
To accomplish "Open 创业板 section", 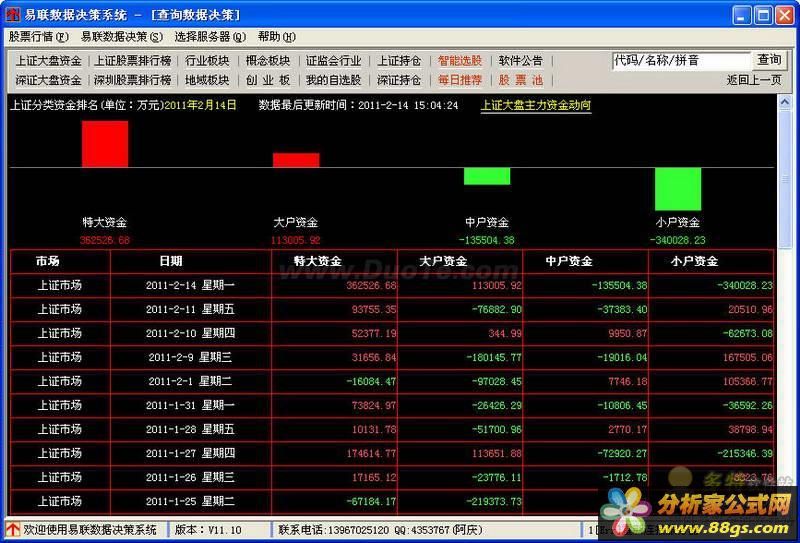I will click(268, 80).
